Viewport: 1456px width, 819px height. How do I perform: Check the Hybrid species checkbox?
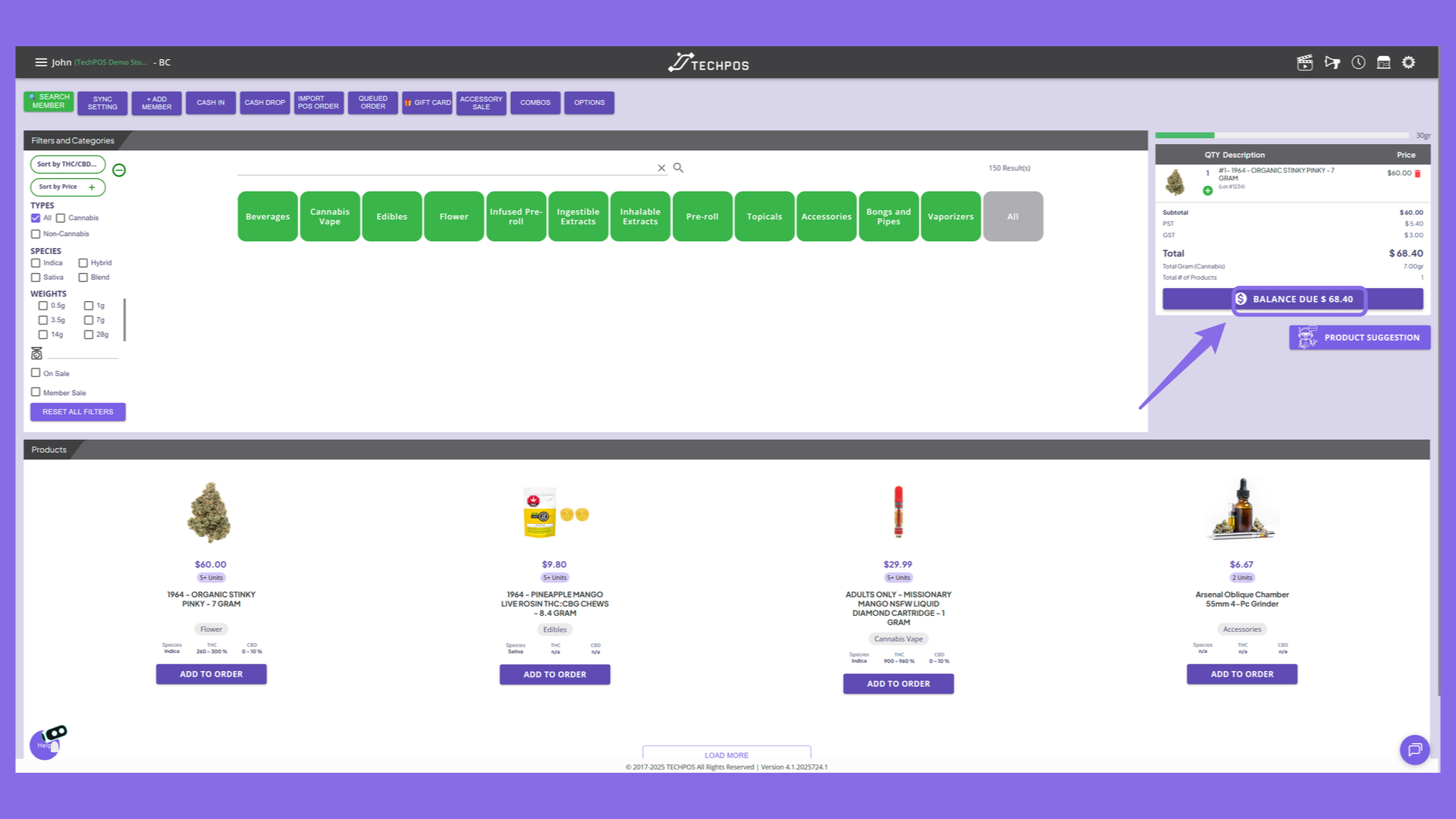point(83,263)
